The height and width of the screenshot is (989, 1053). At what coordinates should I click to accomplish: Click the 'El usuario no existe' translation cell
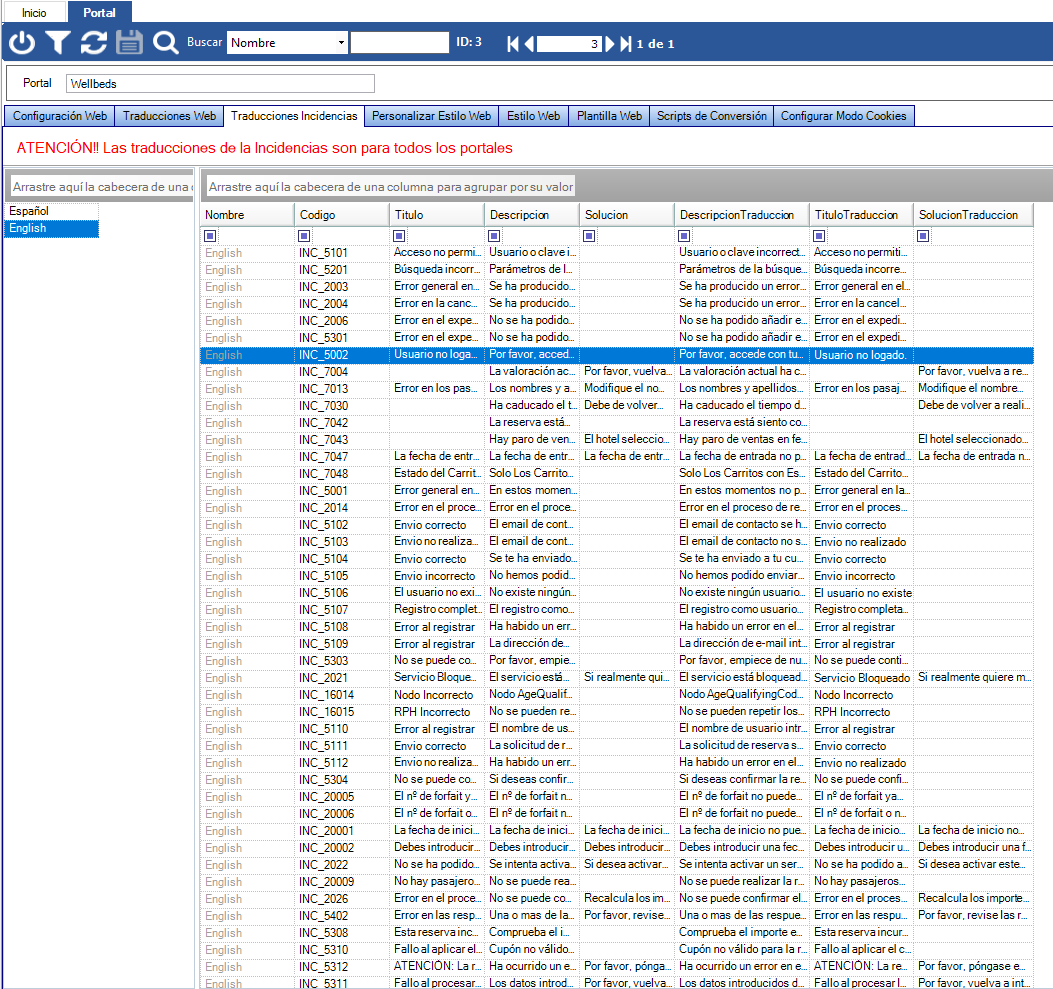[861, 593]
